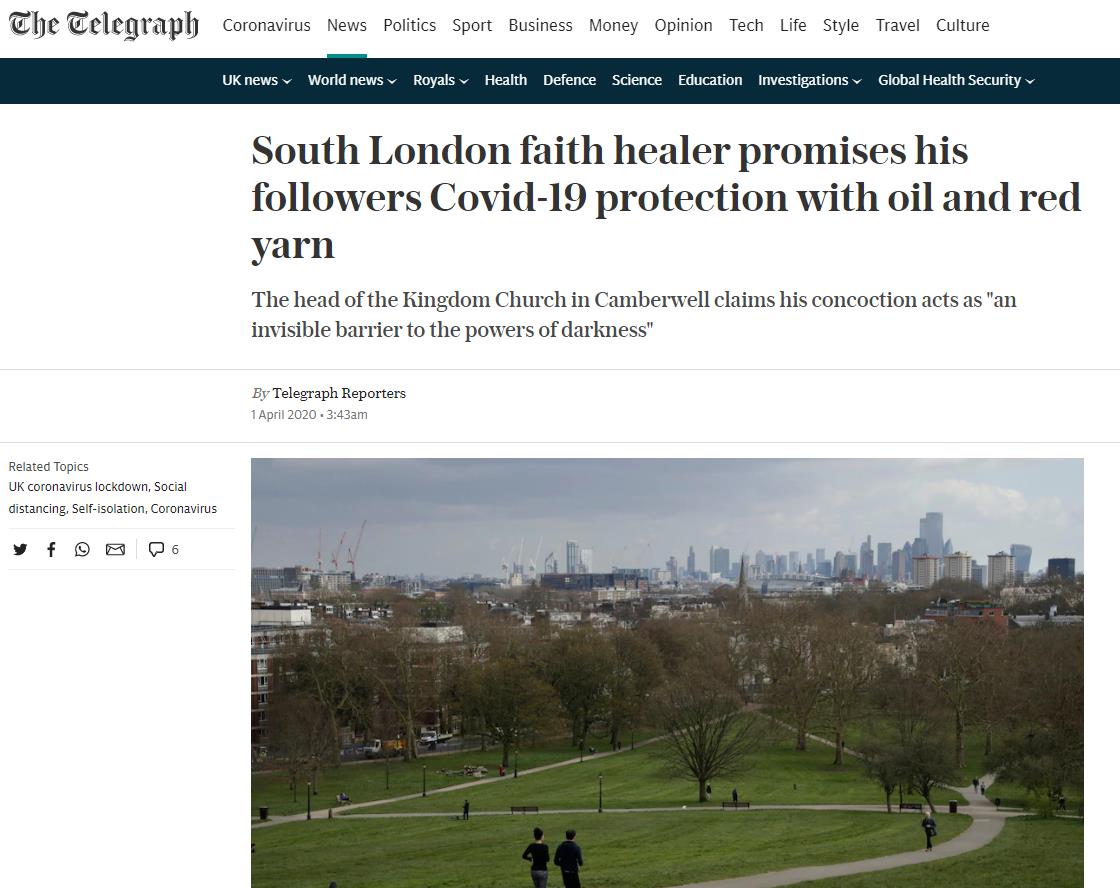
Task: Share via WhatsApp icon
Action: coord(82,549)
